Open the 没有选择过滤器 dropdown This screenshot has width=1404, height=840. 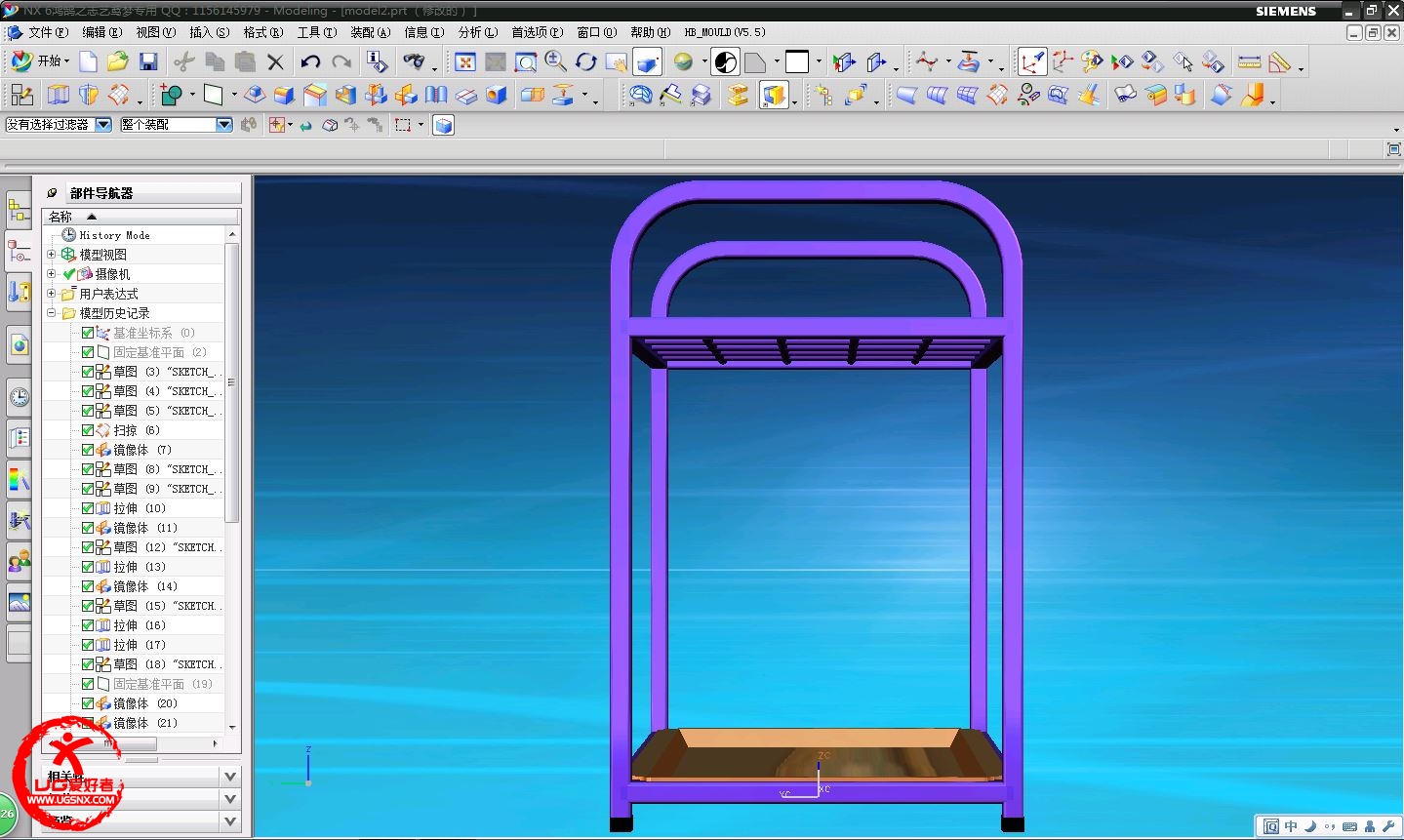(103, 125)
